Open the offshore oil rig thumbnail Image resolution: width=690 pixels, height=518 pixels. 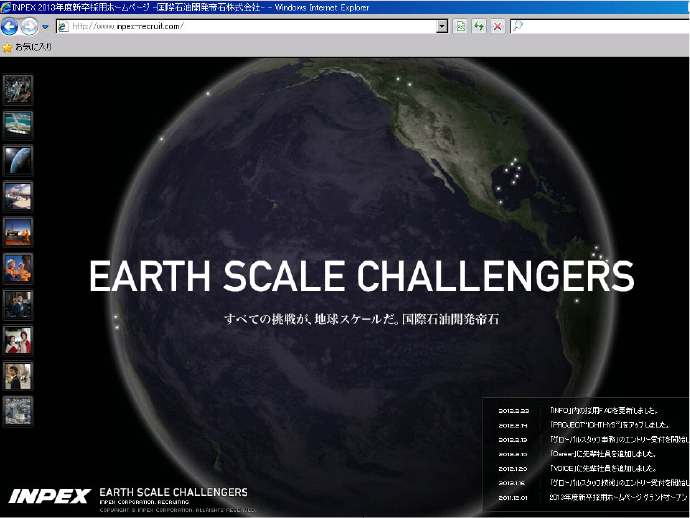pyautogui.click(x=18, y=232)
